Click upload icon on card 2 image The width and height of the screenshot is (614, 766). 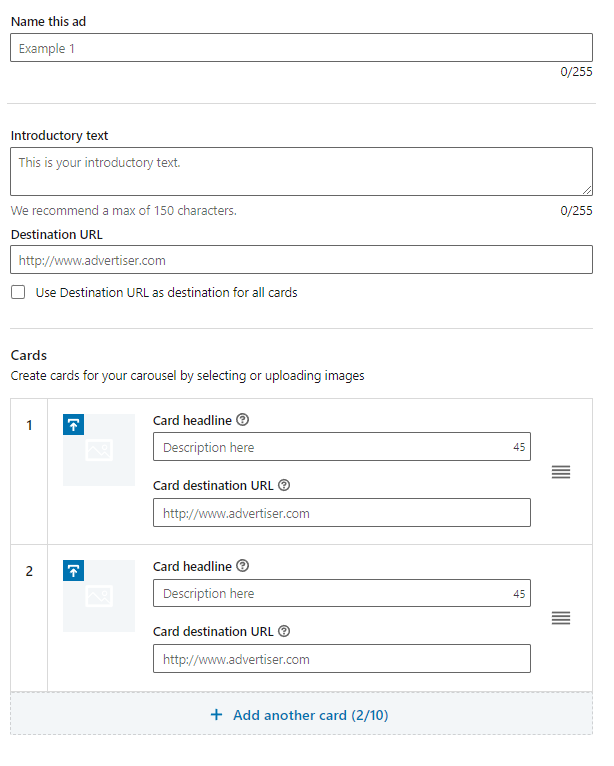point(74,571)
